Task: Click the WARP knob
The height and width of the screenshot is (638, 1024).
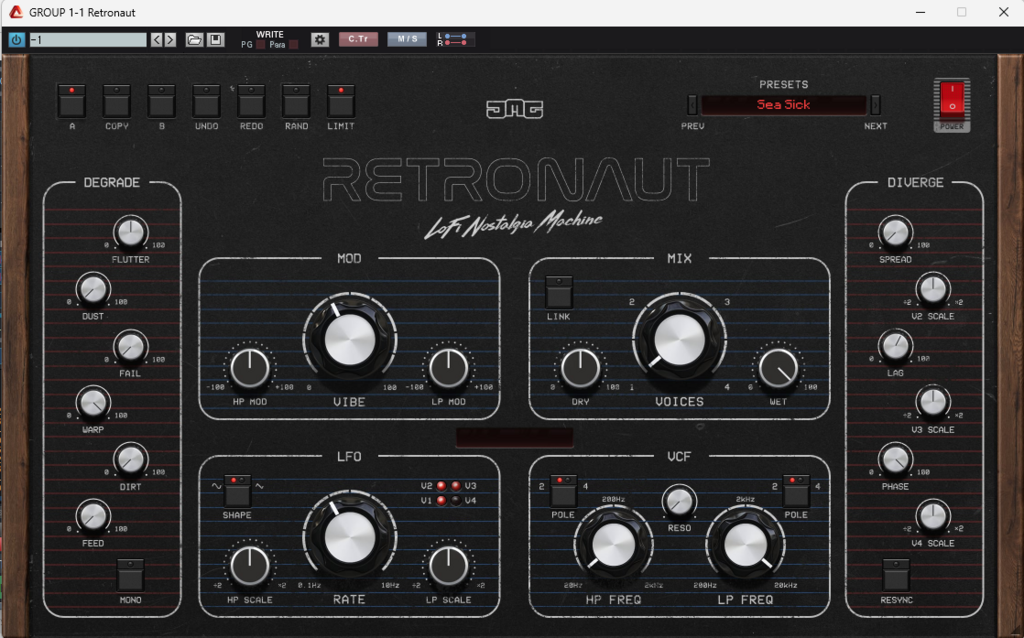Action: (x=93, y=402)
